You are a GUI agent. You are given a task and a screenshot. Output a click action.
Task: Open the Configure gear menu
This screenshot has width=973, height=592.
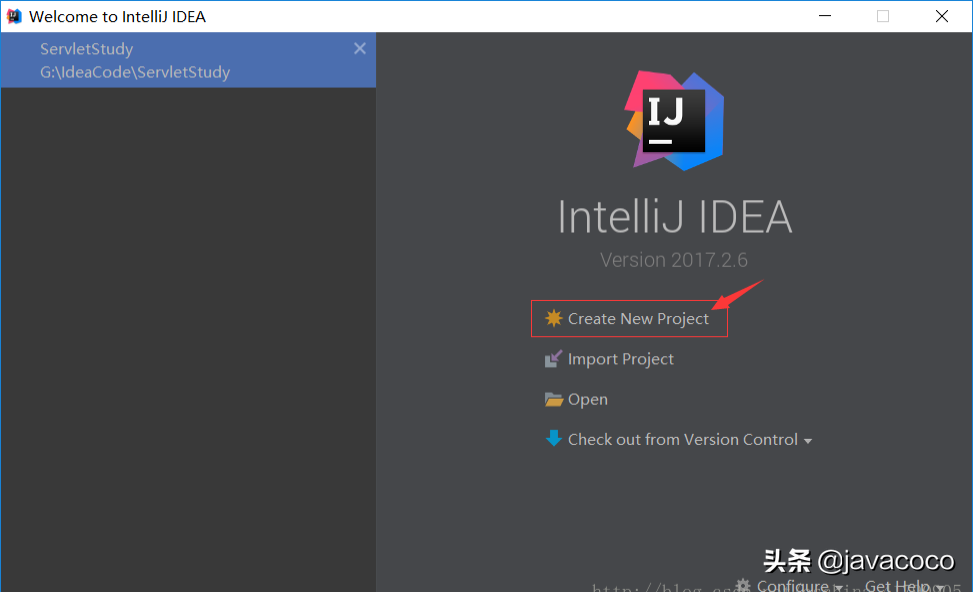coord(788,585)
